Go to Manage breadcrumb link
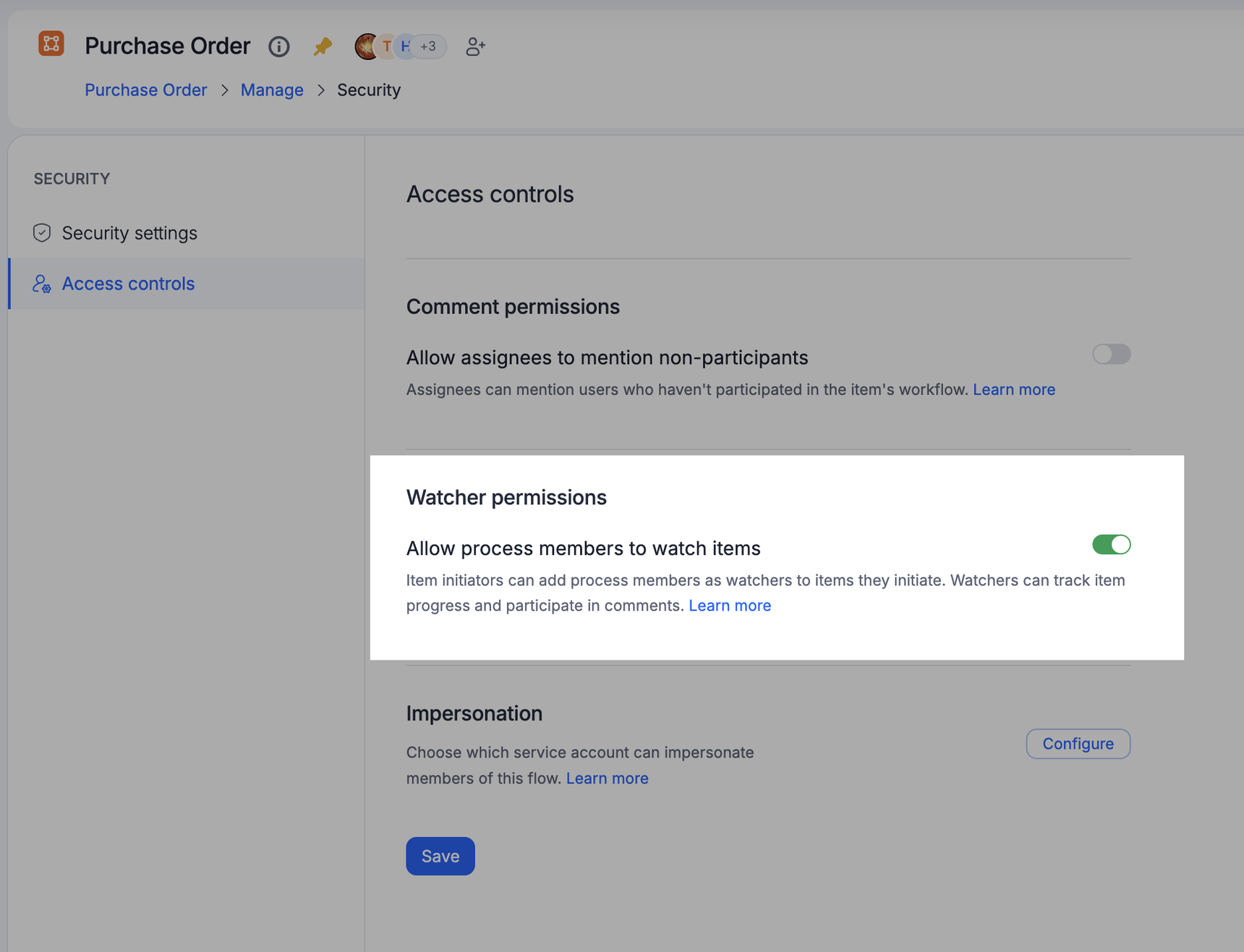 (272, 90)
